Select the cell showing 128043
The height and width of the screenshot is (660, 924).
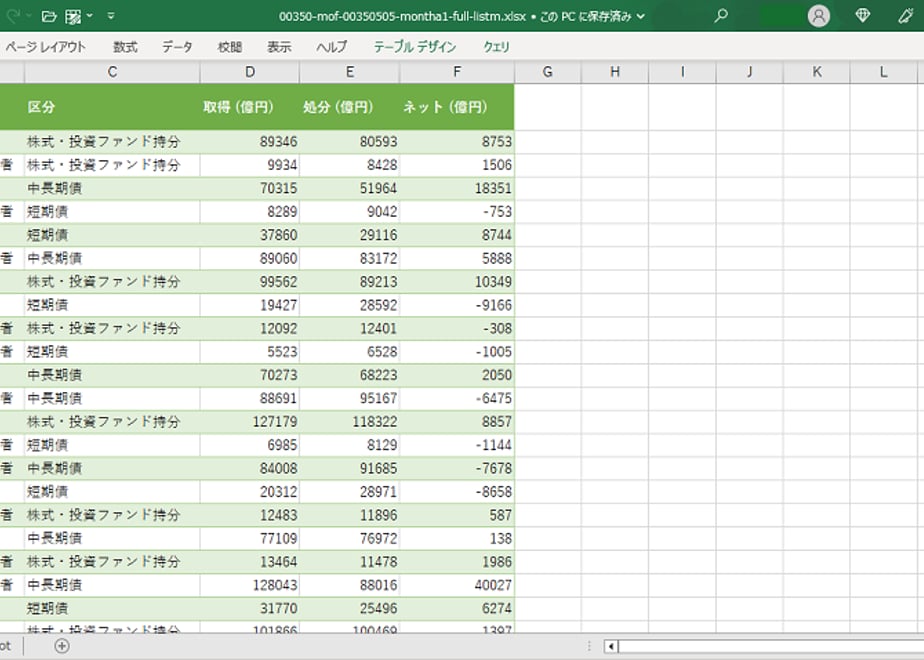[x=250, y=585]
